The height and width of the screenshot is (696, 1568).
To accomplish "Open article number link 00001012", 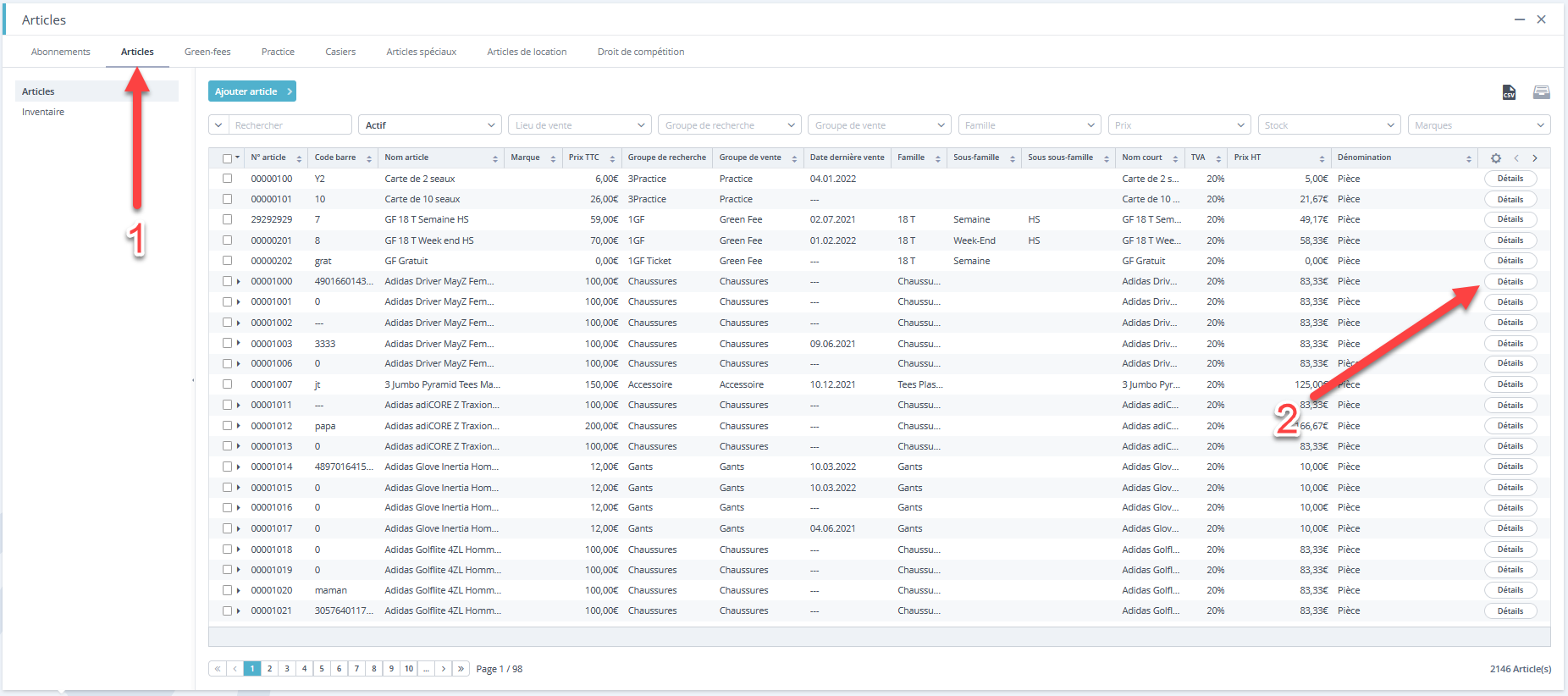I will click(x=272, y=426).
